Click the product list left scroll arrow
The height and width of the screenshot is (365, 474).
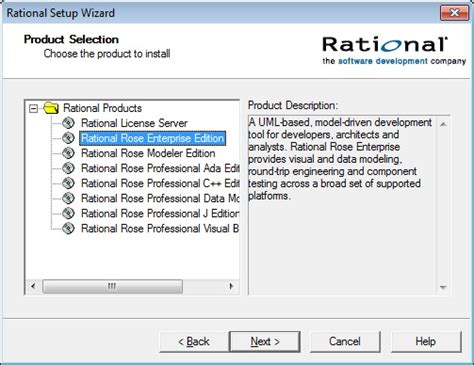33,286
